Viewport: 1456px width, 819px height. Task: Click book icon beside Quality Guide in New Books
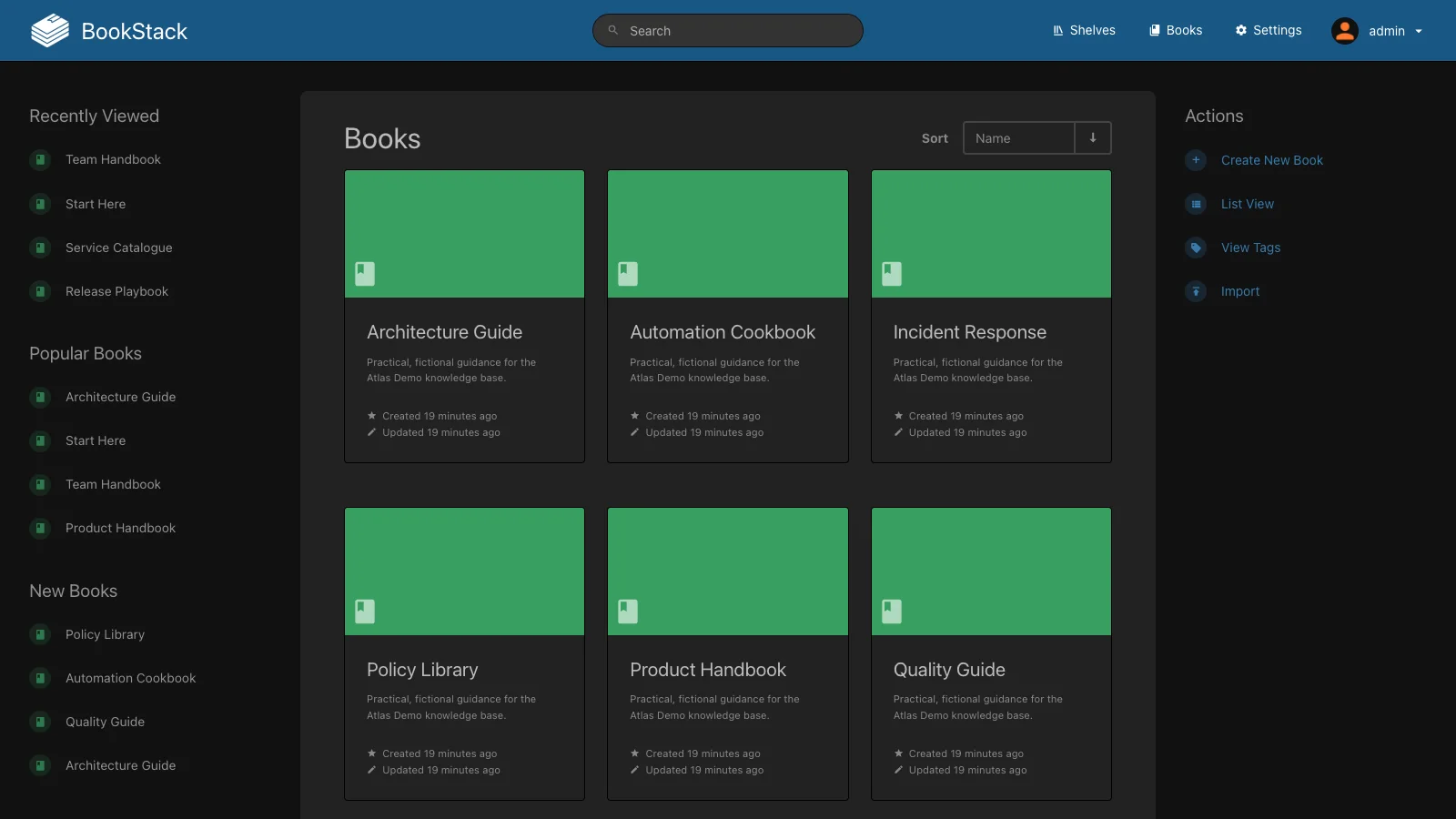[40, 722]
